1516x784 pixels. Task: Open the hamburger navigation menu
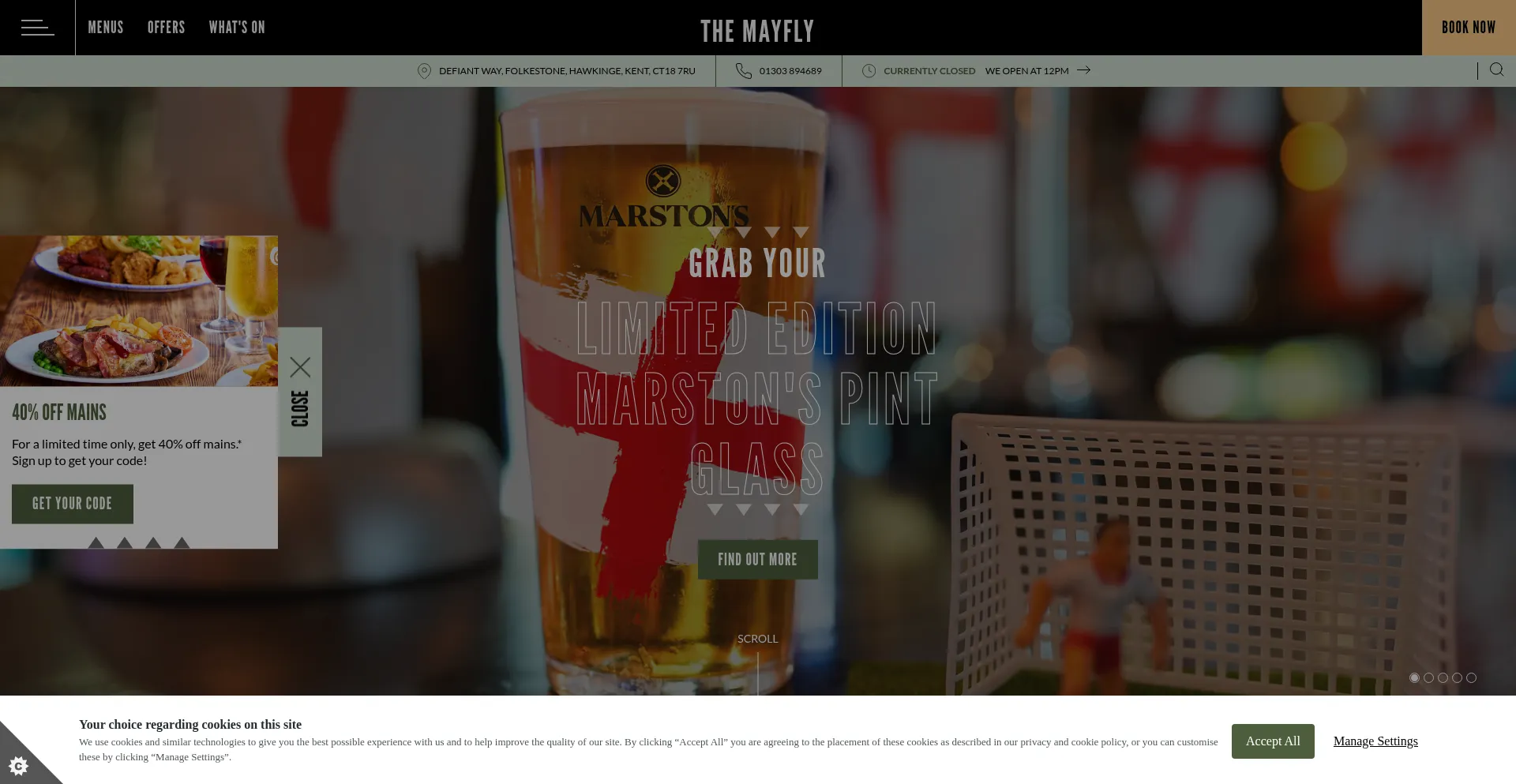click(37, 28)
